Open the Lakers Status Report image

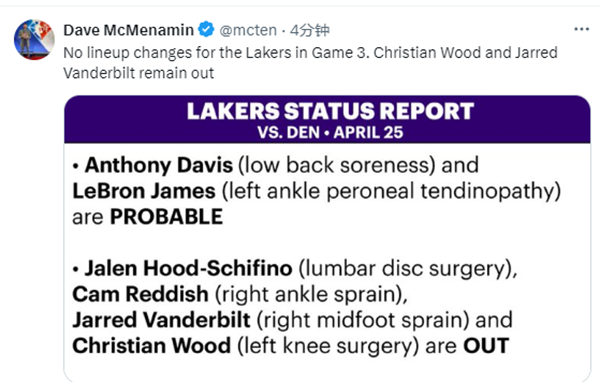point(327,238)
